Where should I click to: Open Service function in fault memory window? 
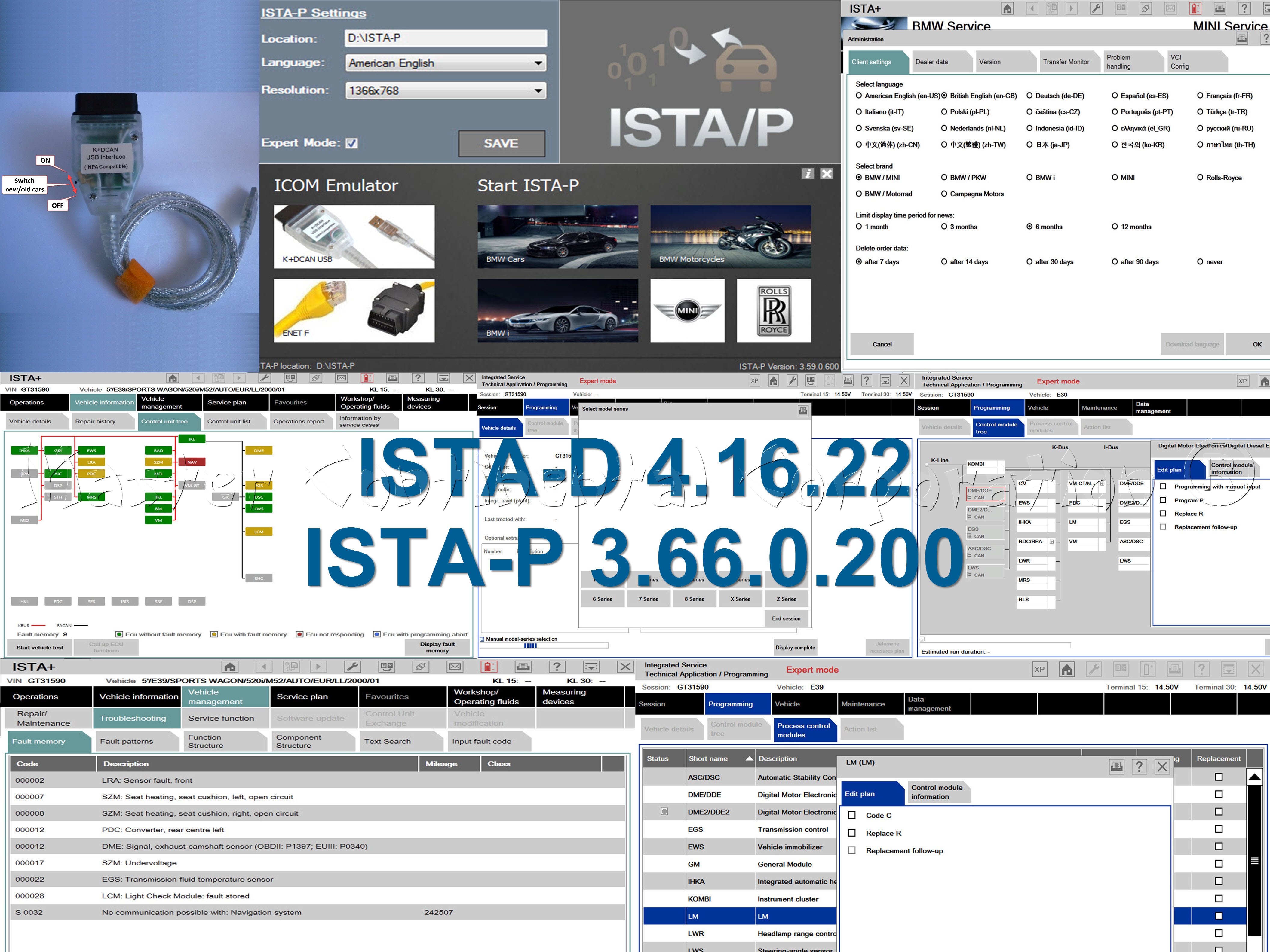225,719
